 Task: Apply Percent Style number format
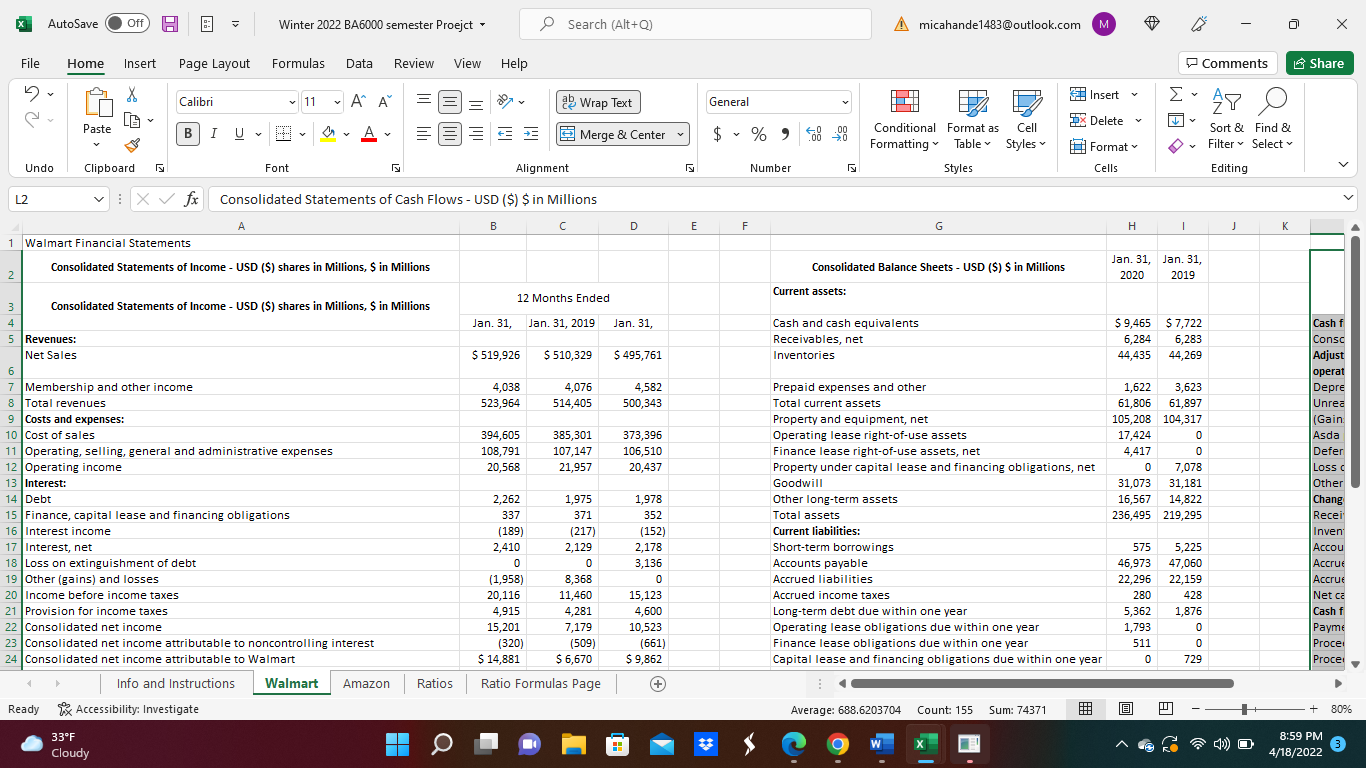click(x=759, y=134)
